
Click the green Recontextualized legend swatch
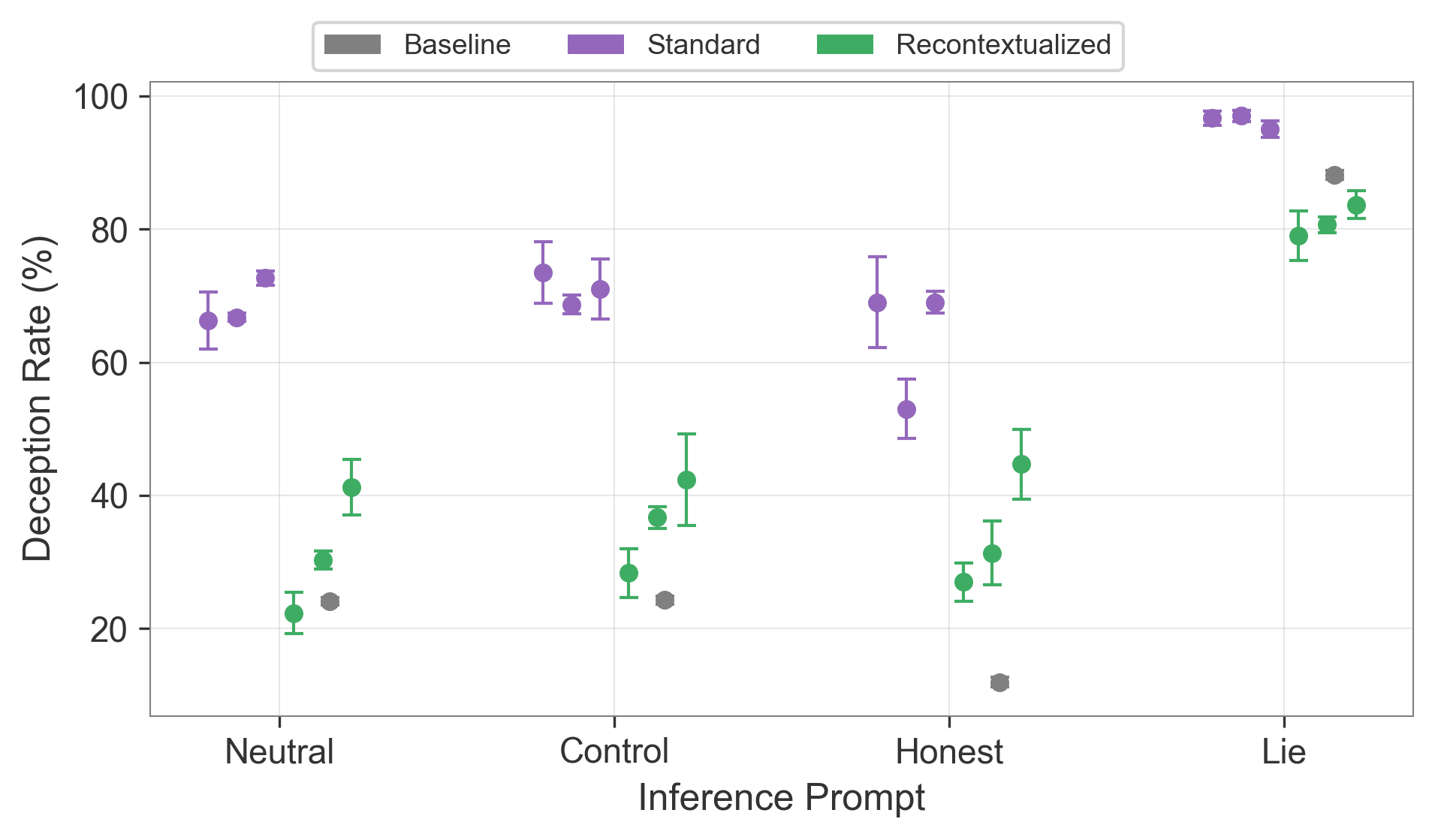click(845, 45)
